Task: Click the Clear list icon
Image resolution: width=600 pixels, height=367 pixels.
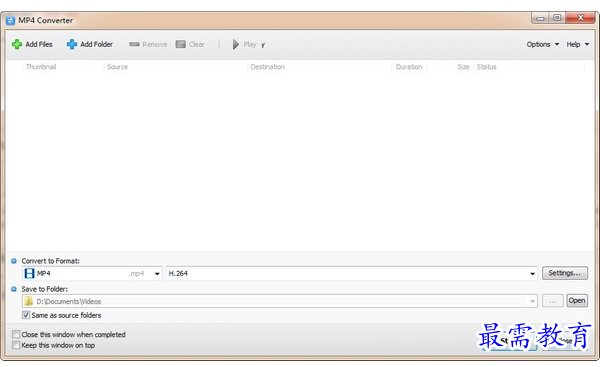Action: (x=181, y=44)
